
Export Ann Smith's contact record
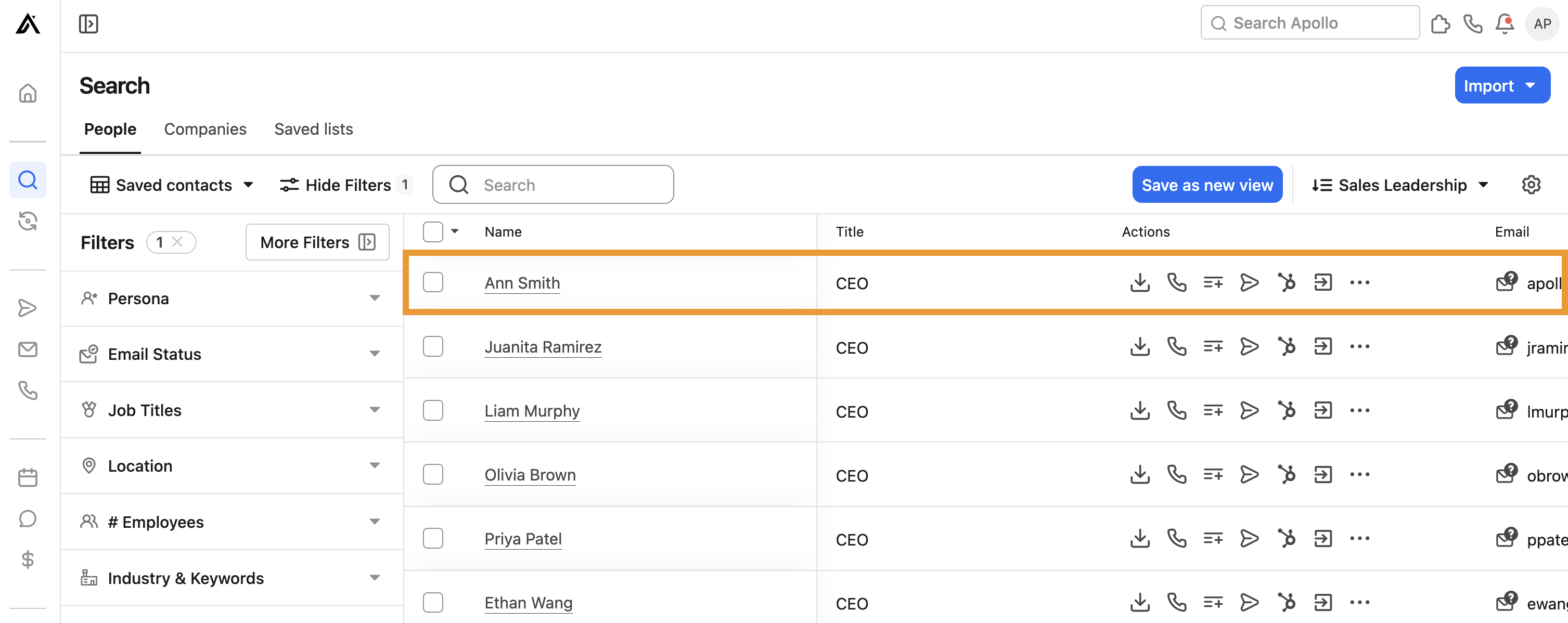[x=1139, y=282]
